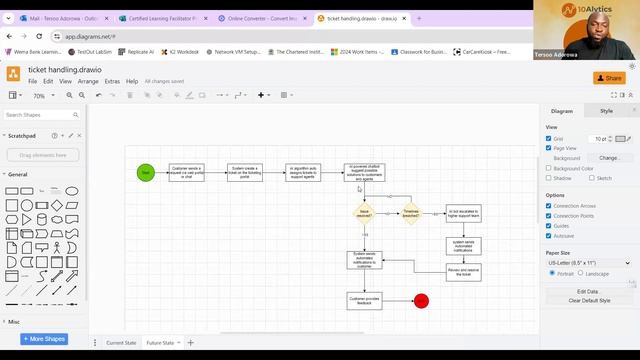Image resolution: width=640 pixels, height=360 pixels.
Task: Edit scratchpad with pencil icon
Action: 71,136
